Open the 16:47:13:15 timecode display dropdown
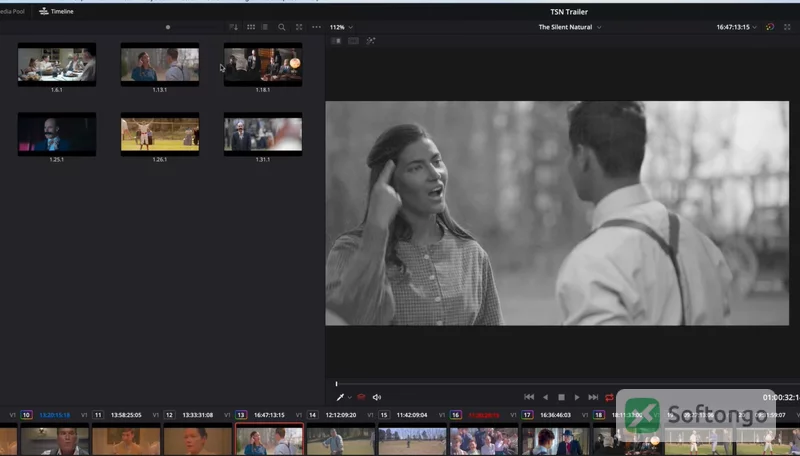This screenshot has height=456, width=800. click(x=736, y=27)
